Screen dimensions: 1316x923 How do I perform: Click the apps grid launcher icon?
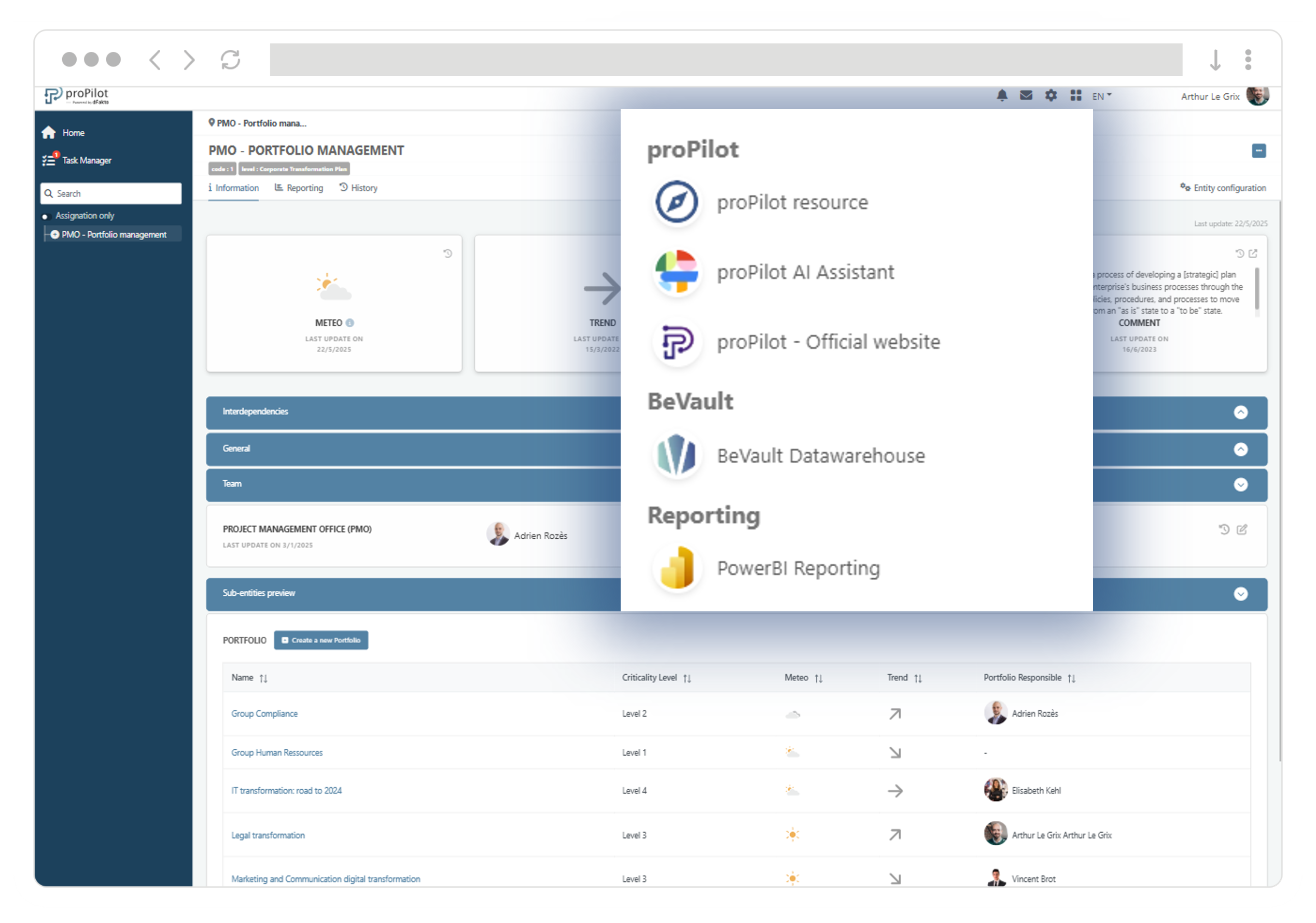click(x=1075, y=96)
